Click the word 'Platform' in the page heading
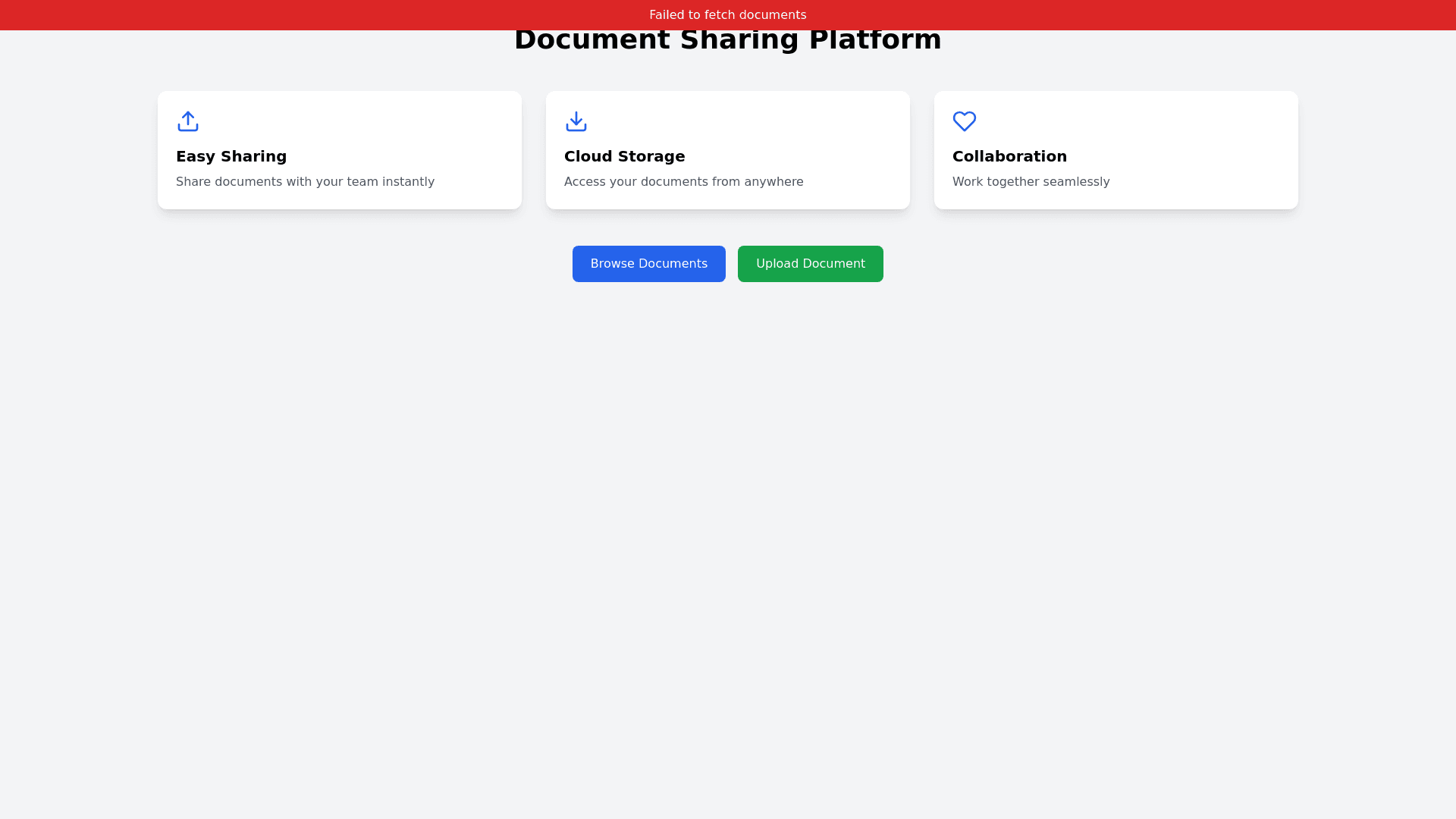Viewport: 1456px width, 819px height. [874, 42]
